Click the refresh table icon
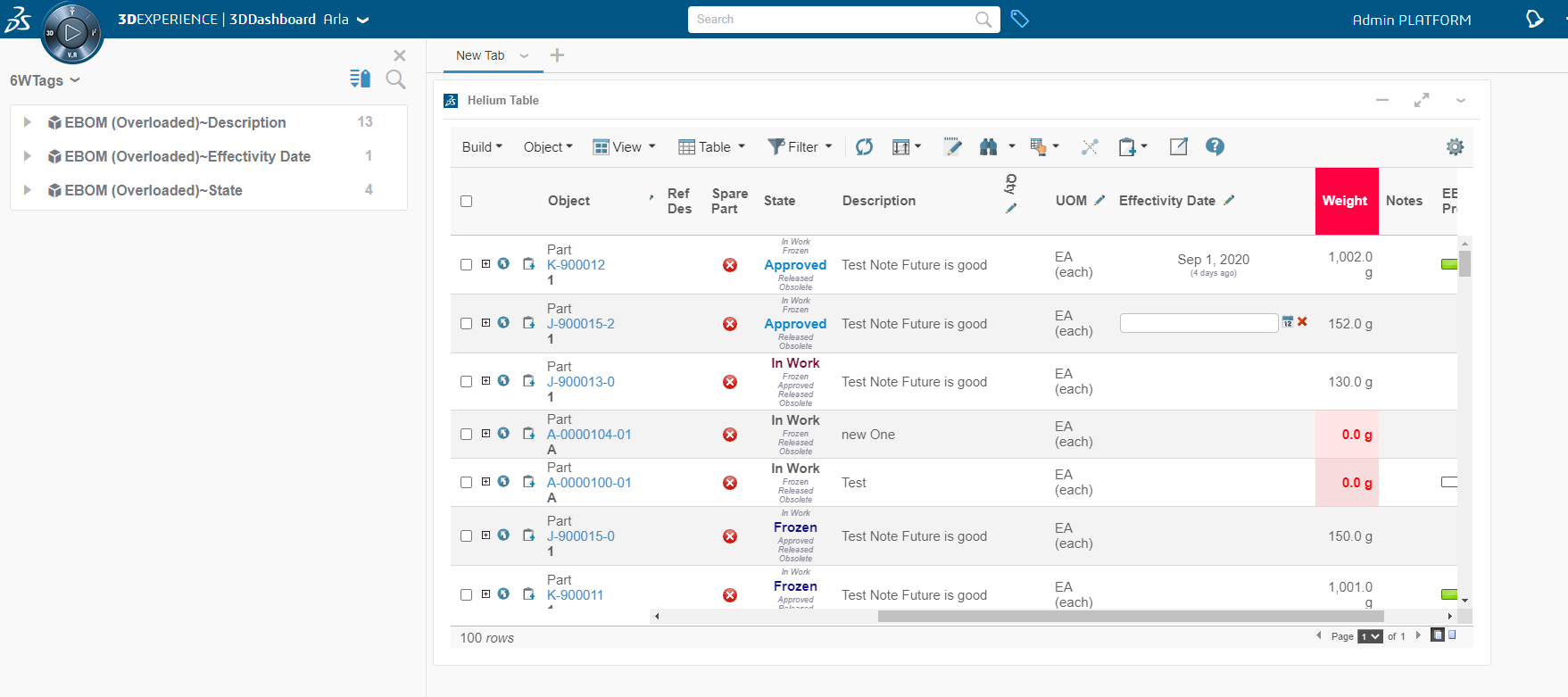Image resolution: width=1568 pixels, height=697 pixels. [x=864, y=147]
